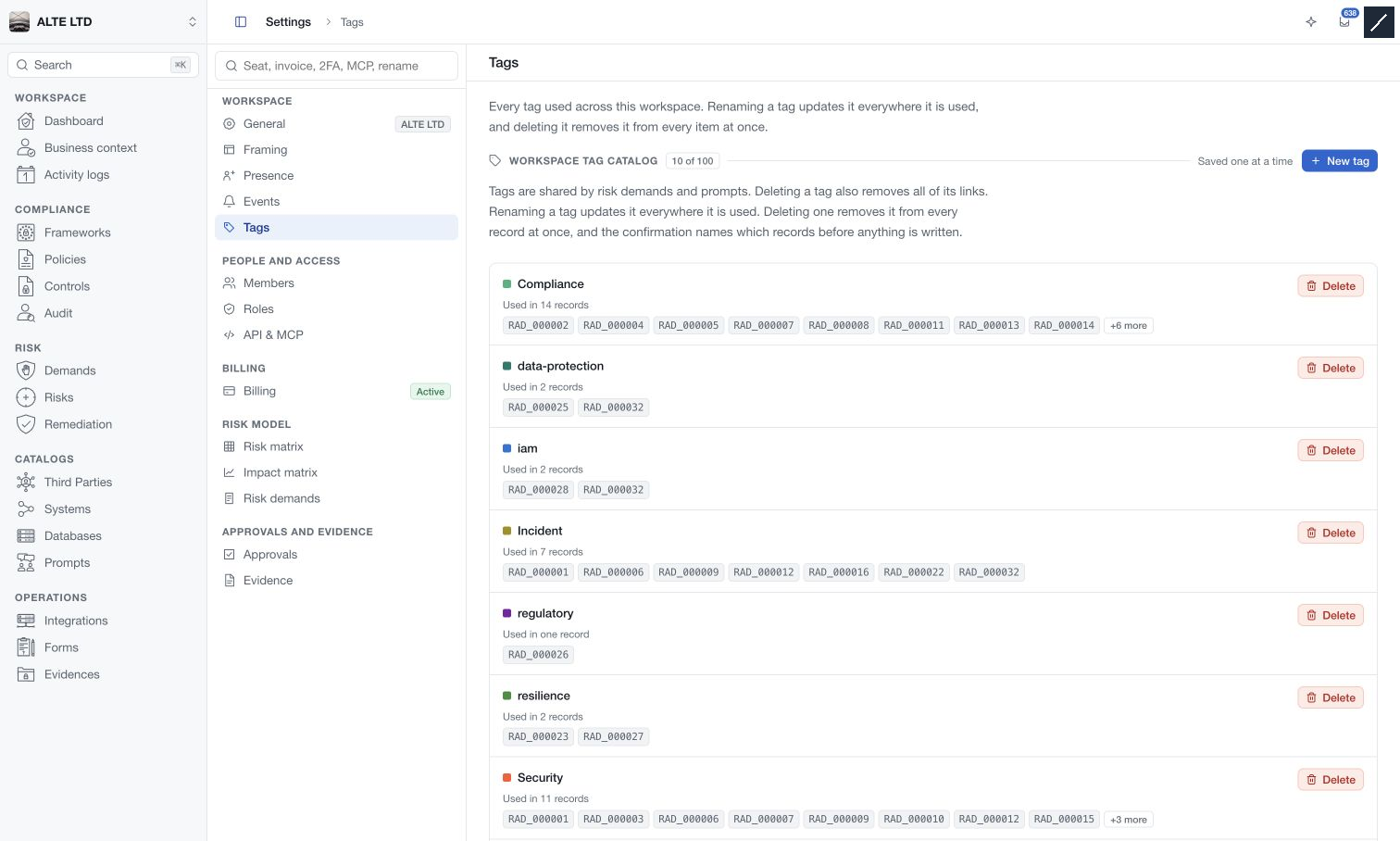
Task: Click the Compliance green color swatch
Action: point(506,284)
